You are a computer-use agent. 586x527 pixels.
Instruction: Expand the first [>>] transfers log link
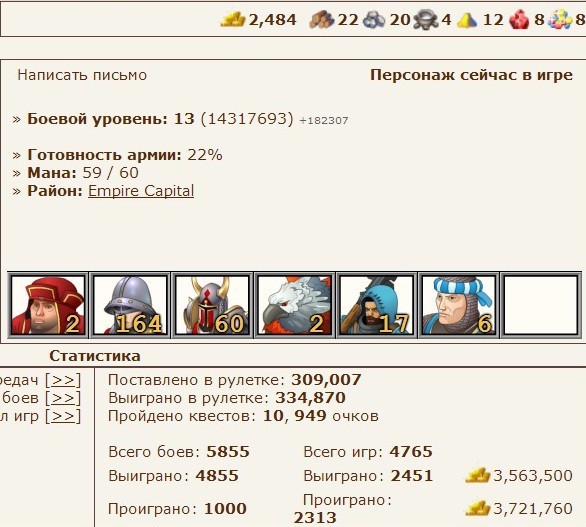click(63, 380)
